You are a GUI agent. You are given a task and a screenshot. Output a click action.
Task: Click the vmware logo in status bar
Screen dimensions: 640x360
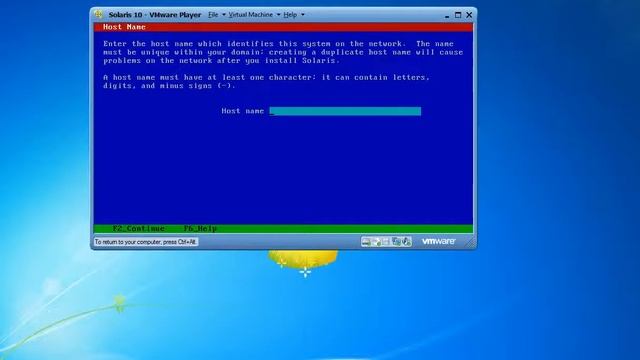coord(438,241)
